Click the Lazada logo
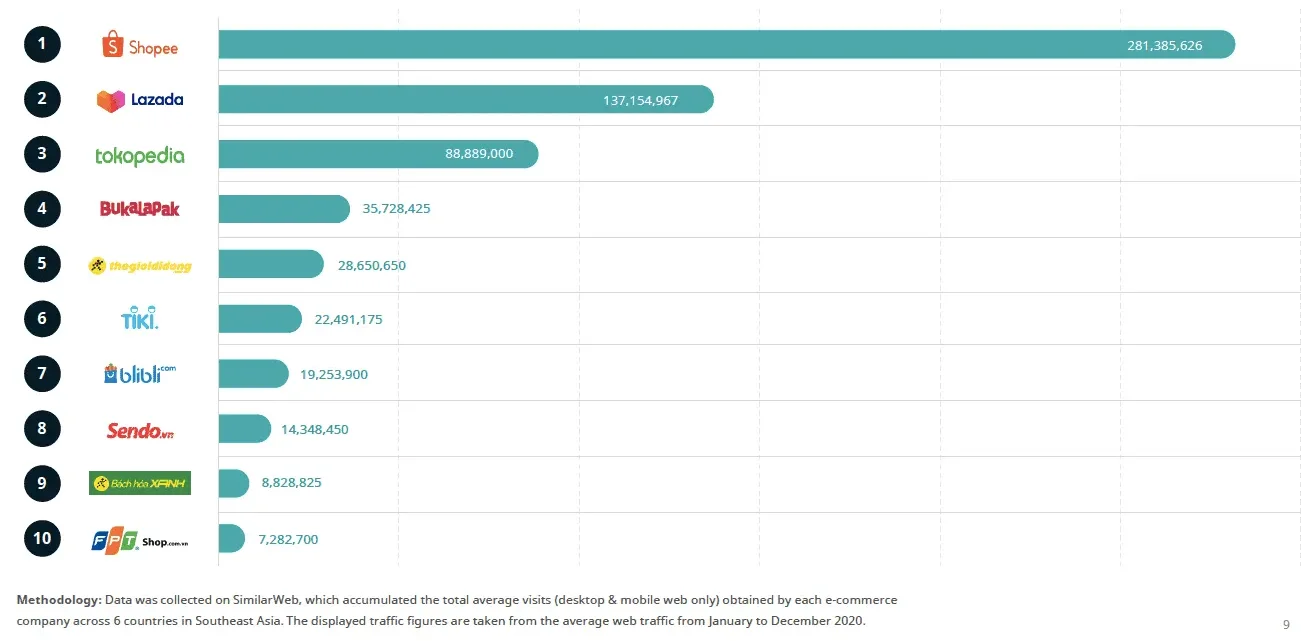This screenshot has height=641, width=1301. click(x=140, y=100)
